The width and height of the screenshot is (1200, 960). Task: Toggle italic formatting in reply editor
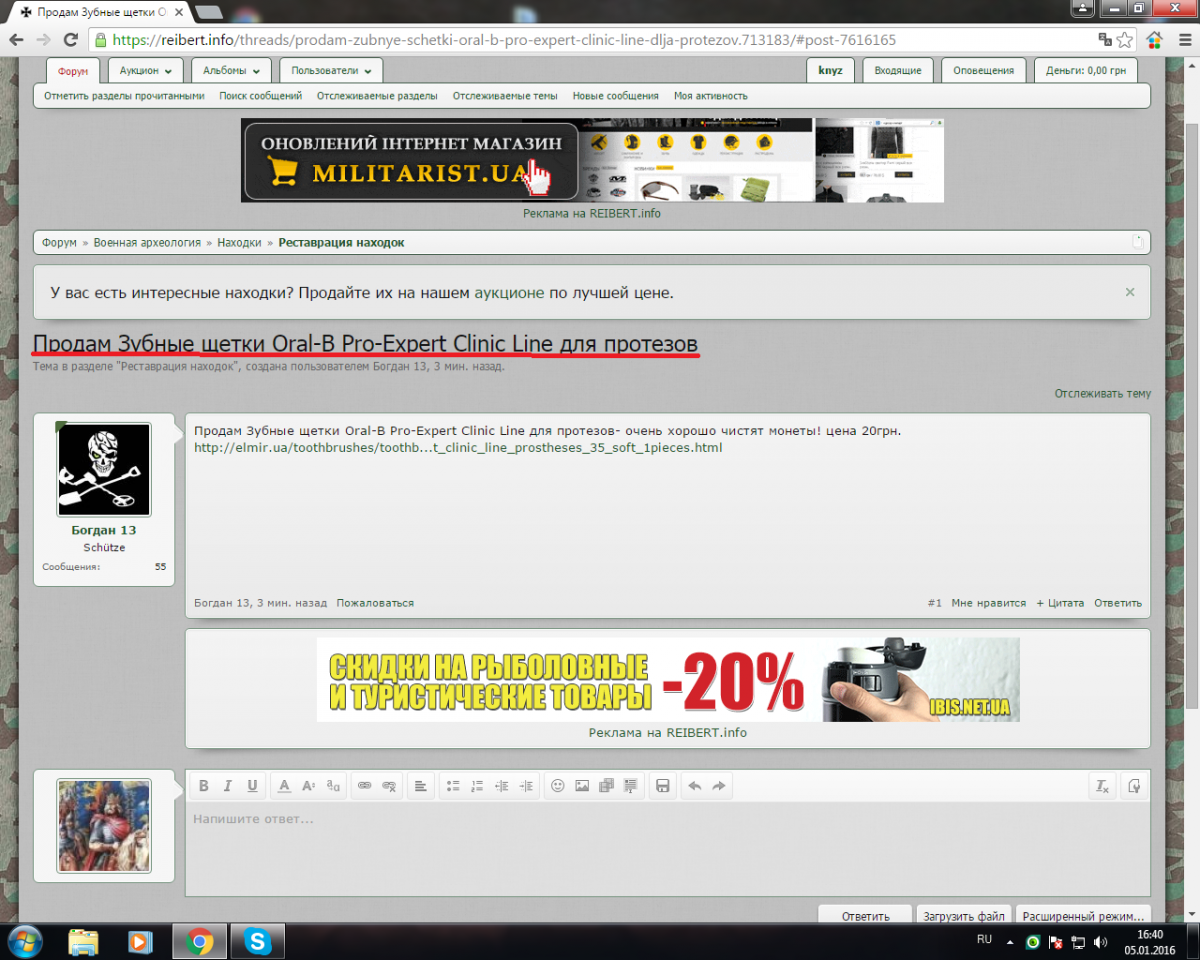point(228,786)
